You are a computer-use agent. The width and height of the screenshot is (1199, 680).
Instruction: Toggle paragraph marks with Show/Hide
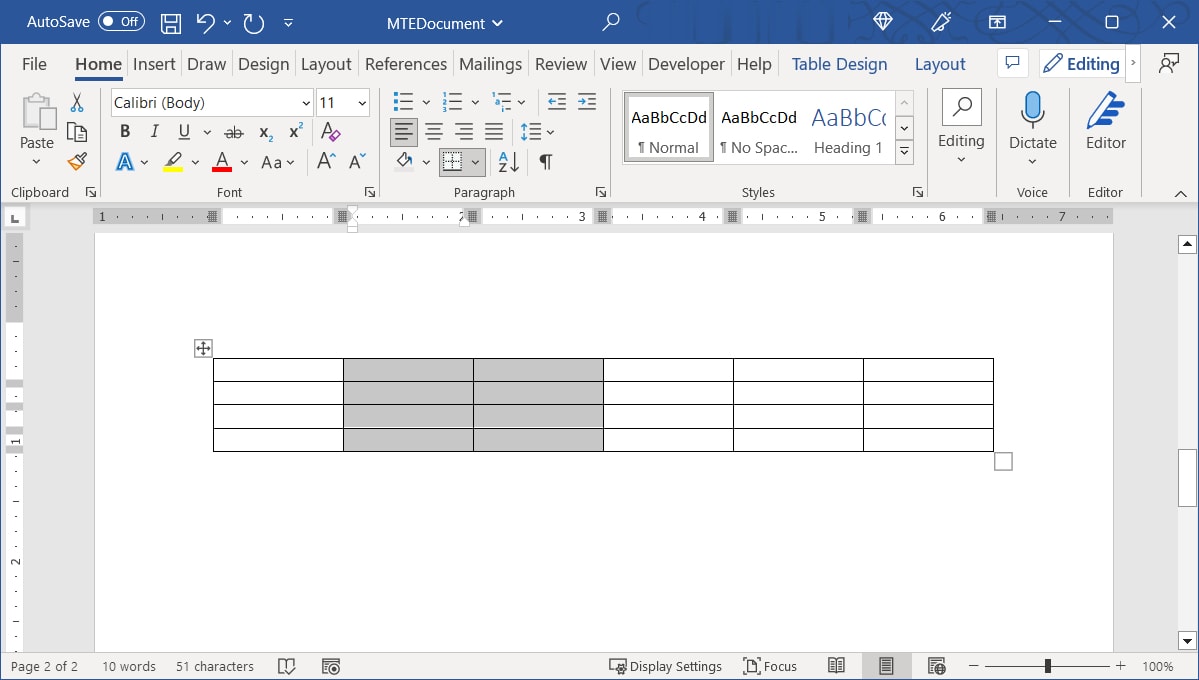click(x=545, y=161)
